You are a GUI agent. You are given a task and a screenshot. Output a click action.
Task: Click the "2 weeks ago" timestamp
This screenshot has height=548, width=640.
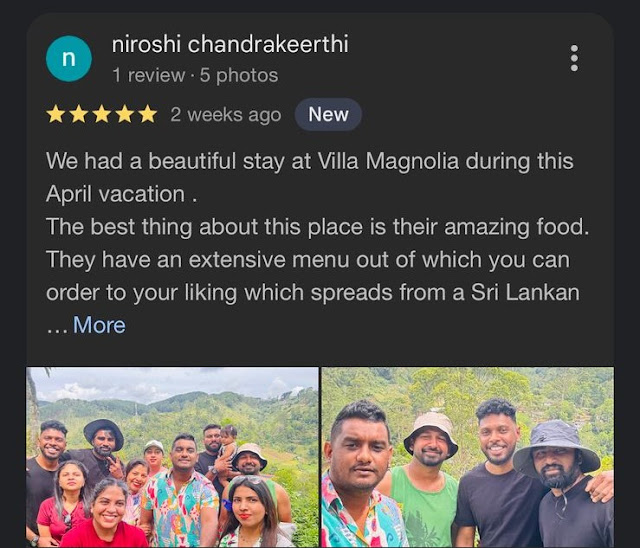(x=226, y=115)
